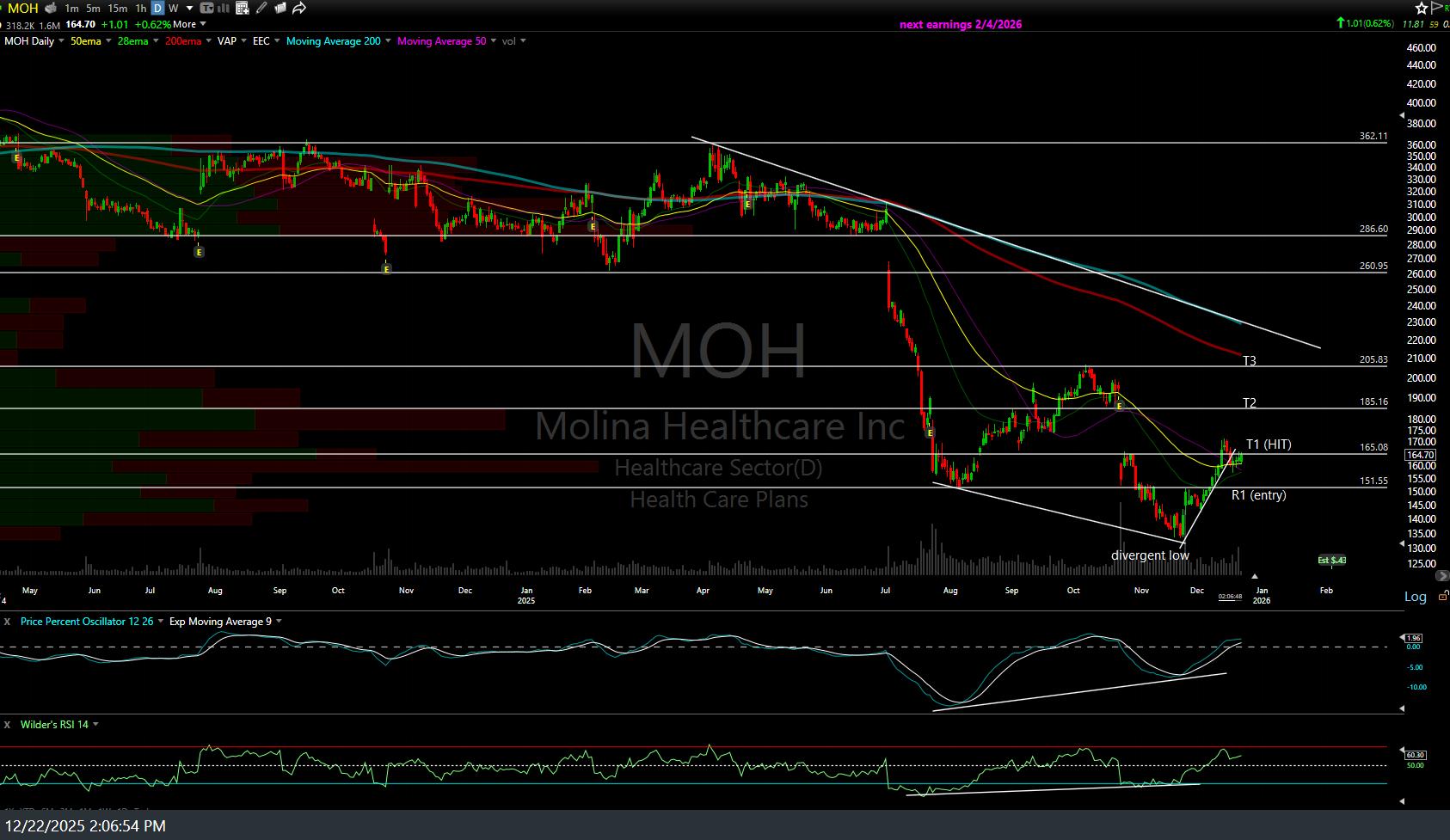Select the pencil drawing tool
The height and width of the screenshot is (840, 1450).
[x=261, y=8]
